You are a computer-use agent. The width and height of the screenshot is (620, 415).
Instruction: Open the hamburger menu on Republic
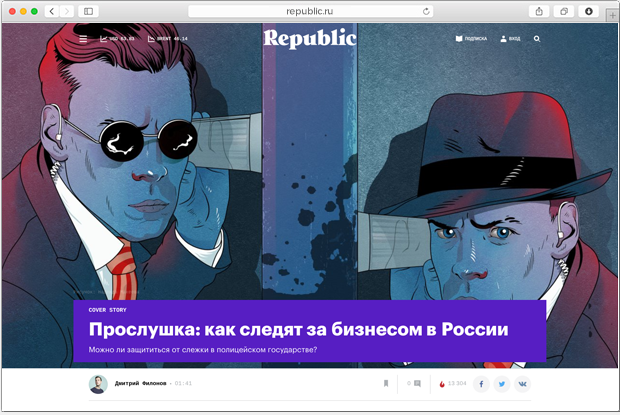[x=83, y=39]
